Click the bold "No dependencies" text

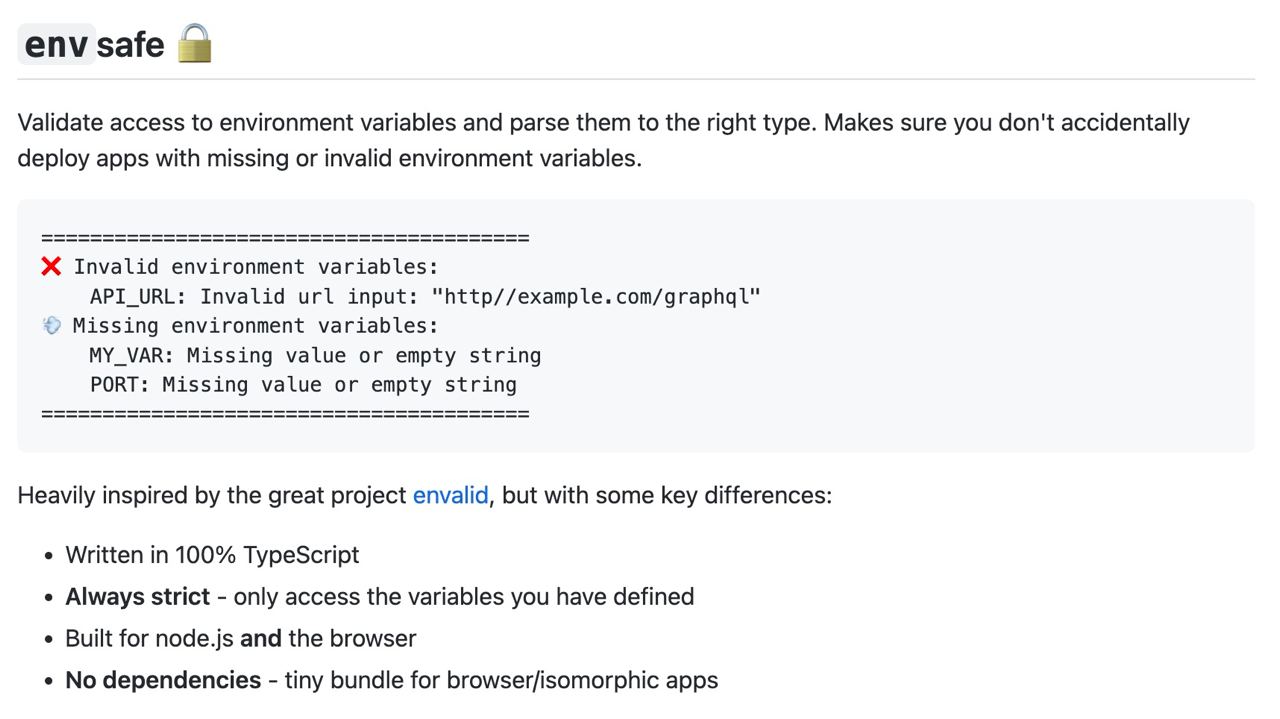tap(163, 680)
